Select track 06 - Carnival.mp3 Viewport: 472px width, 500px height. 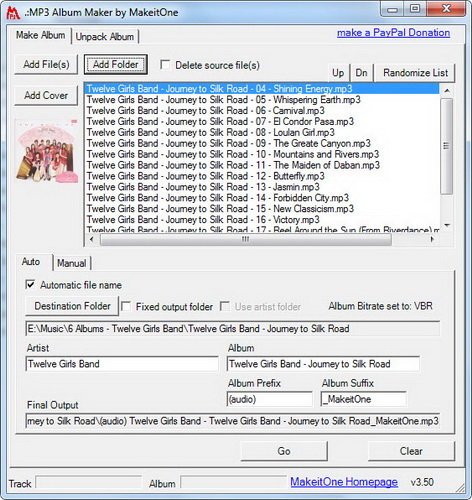tap(262, 111)
